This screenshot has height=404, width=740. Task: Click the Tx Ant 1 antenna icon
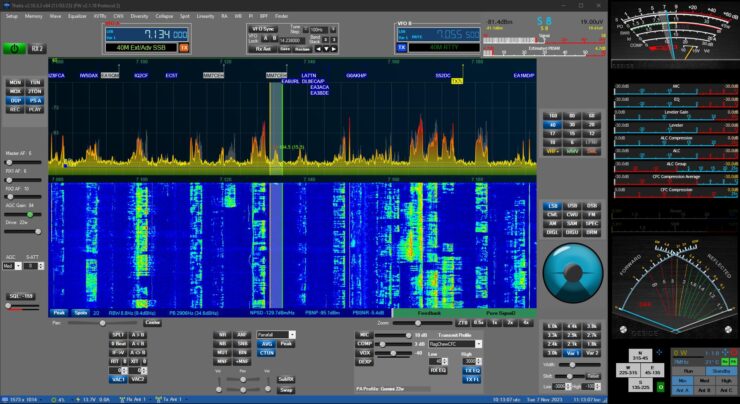coord(159,400)
